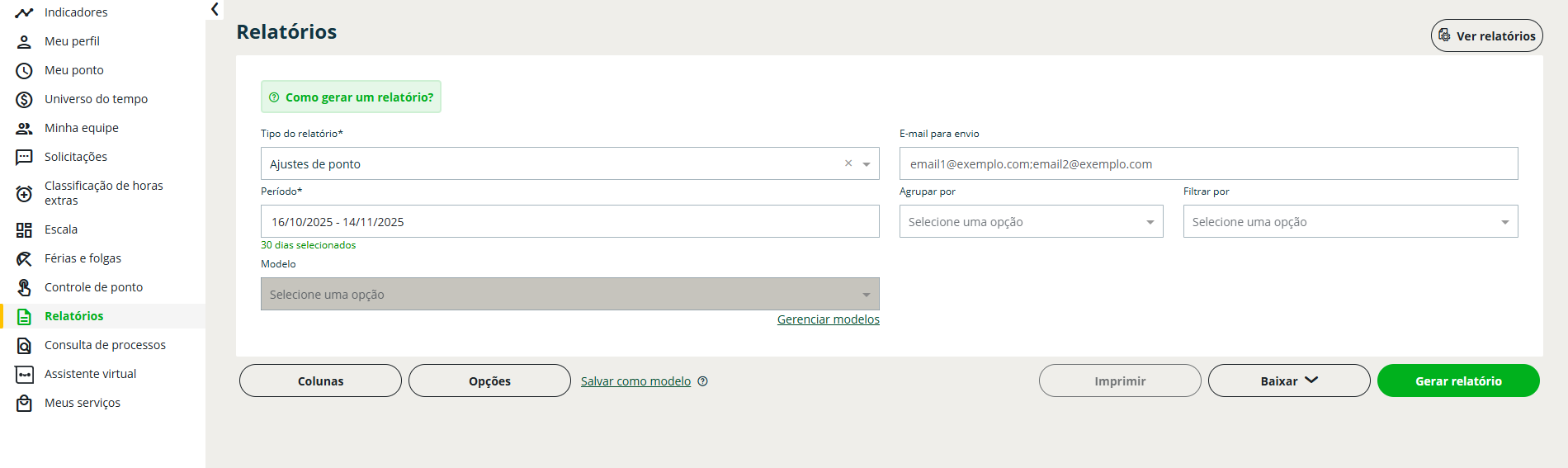Click the Escala grid icon
1568x468 pixels.
point(24,230)
